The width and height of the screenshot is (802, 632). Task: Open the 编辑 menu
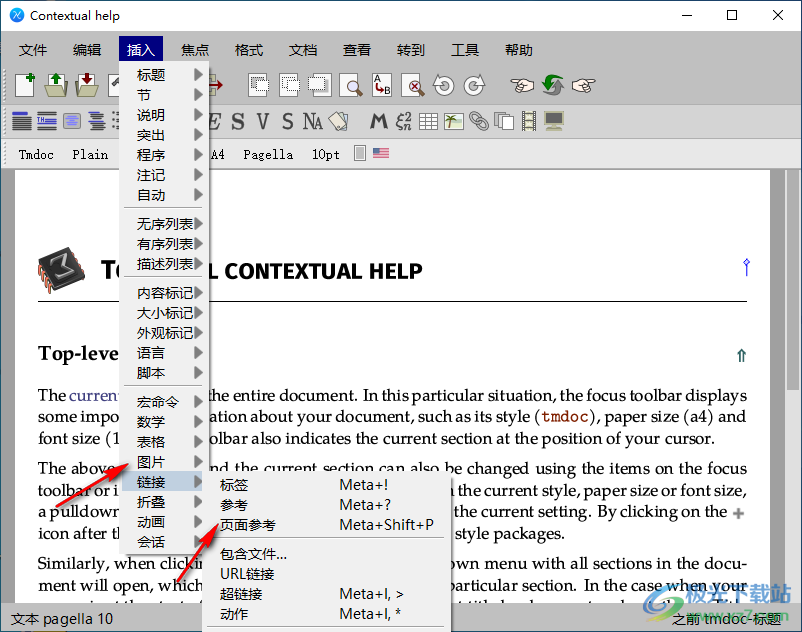[x=87, y=50]
